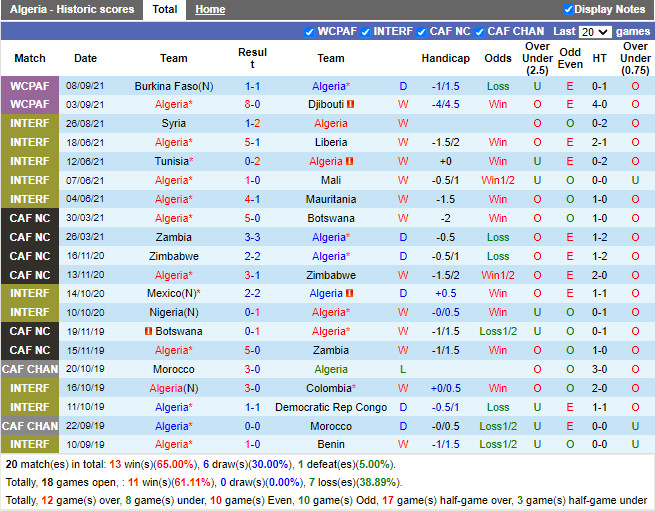
Task: Click red card icon next to Djibouti
Action: click(351, 105)
